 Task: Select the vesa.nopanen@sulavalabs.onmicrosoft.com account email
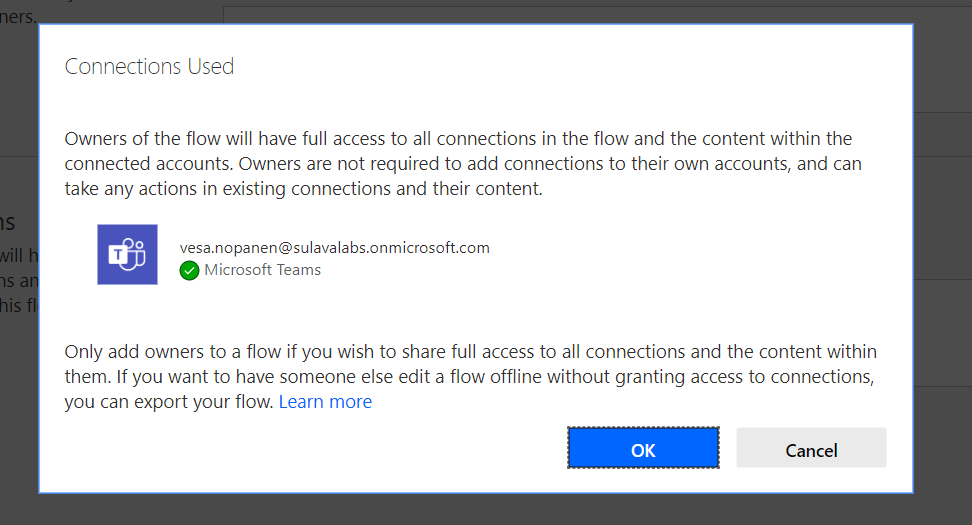334,248
